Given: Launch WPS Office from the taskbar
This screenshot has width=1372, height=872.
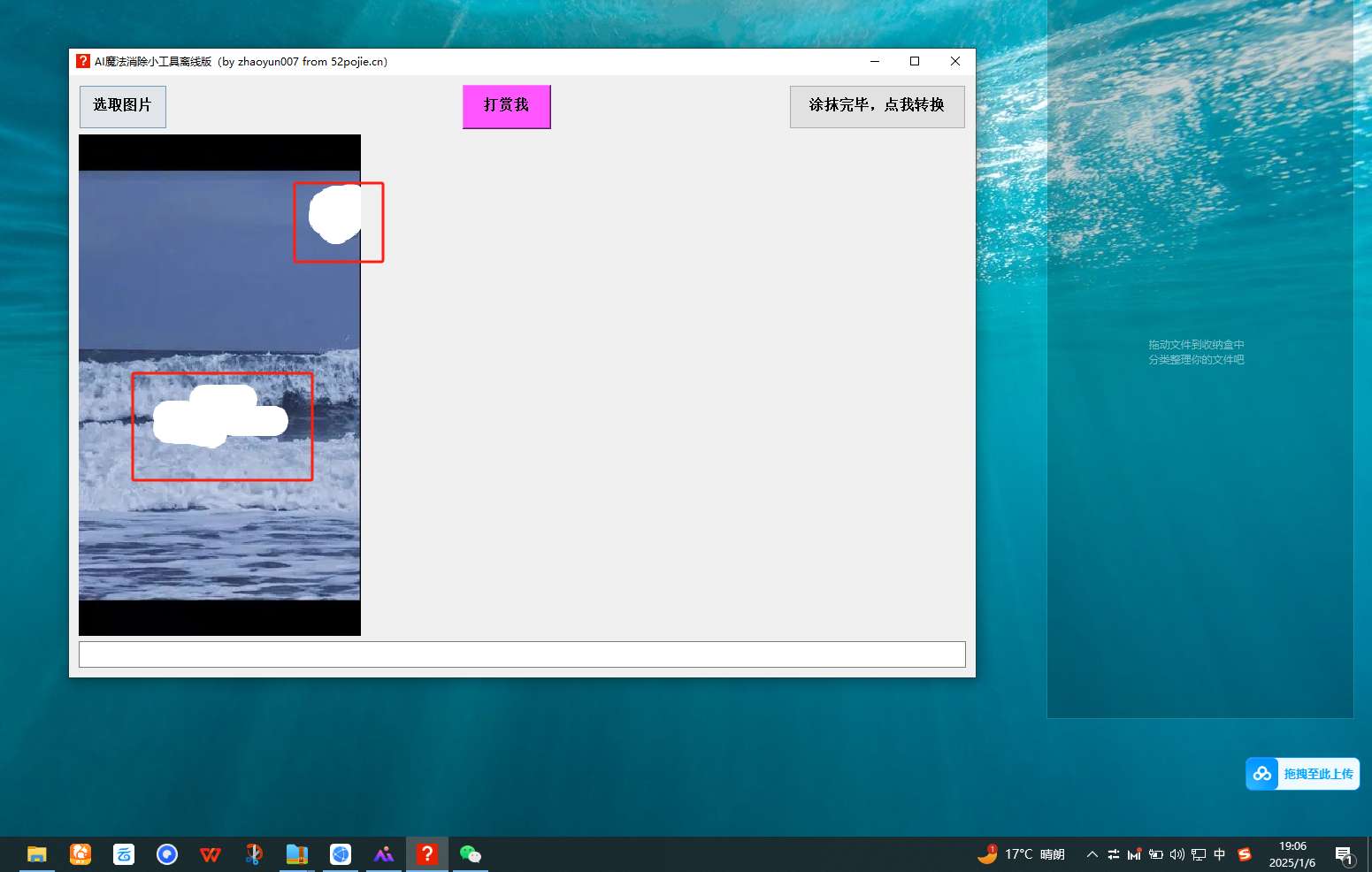Looking at the screenshot, I should point(211,854).
